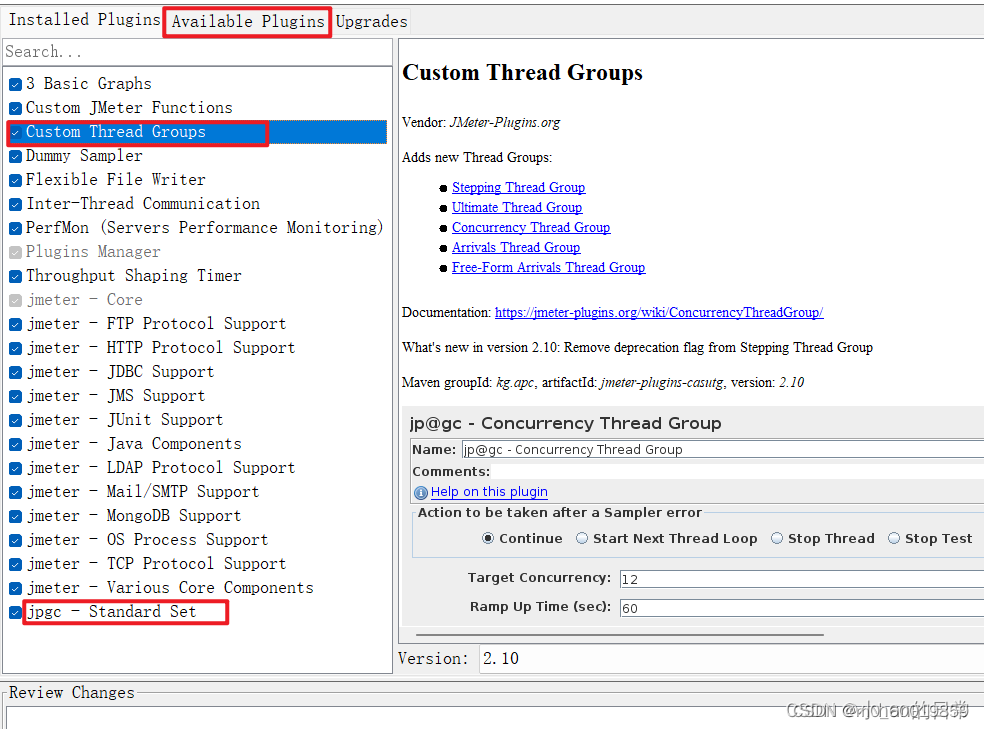
Task: Select the Custom Thread Groups row
Action: click(197, 132)
